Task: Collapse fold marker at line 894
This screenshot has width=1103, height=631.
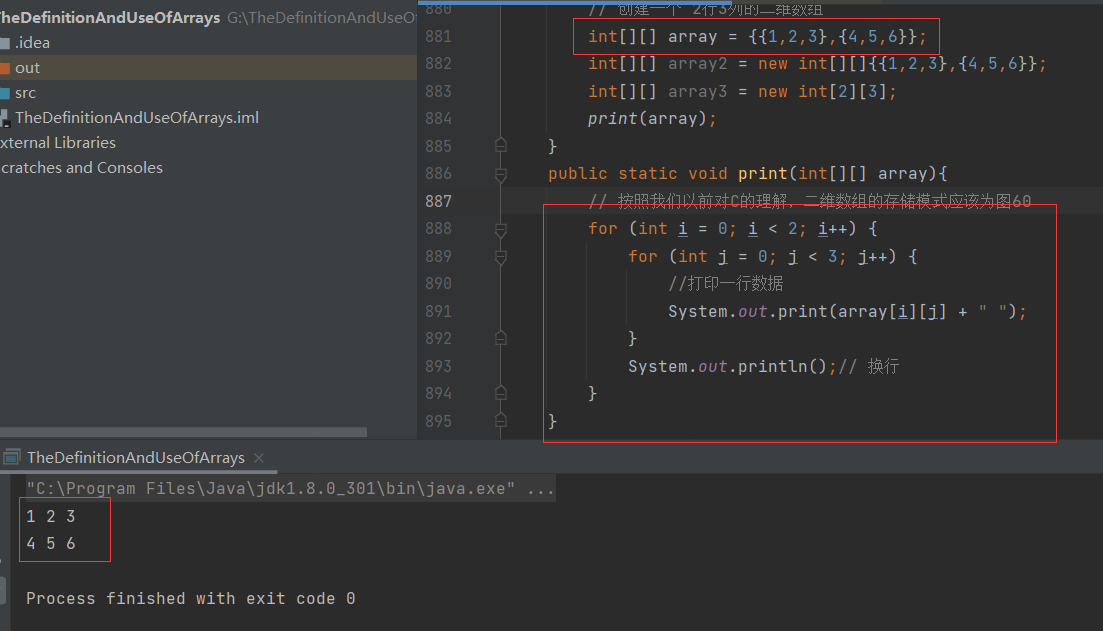Action: 501,393
